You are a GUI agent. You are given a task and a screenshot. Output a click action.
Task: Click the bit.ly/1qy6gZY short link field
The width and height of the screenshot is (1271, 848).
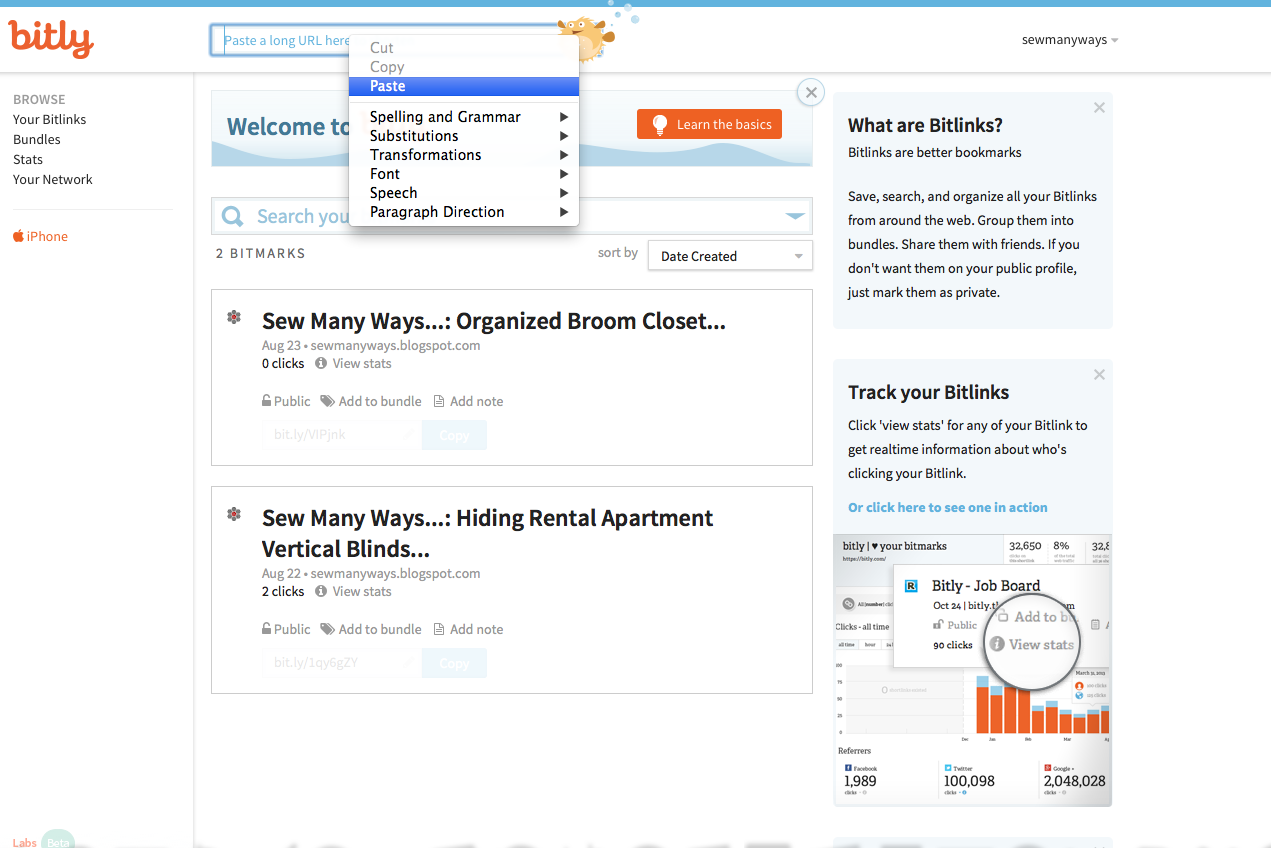tap(341, 663)
